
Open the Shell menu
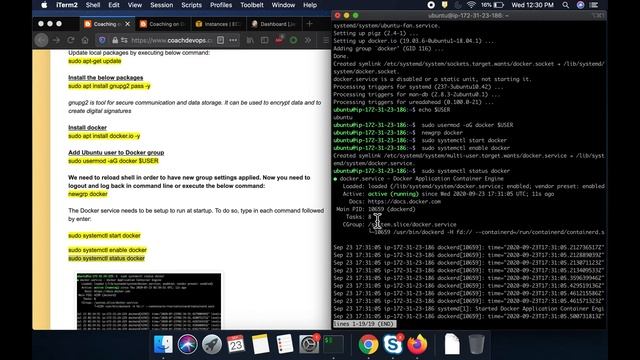93,5
